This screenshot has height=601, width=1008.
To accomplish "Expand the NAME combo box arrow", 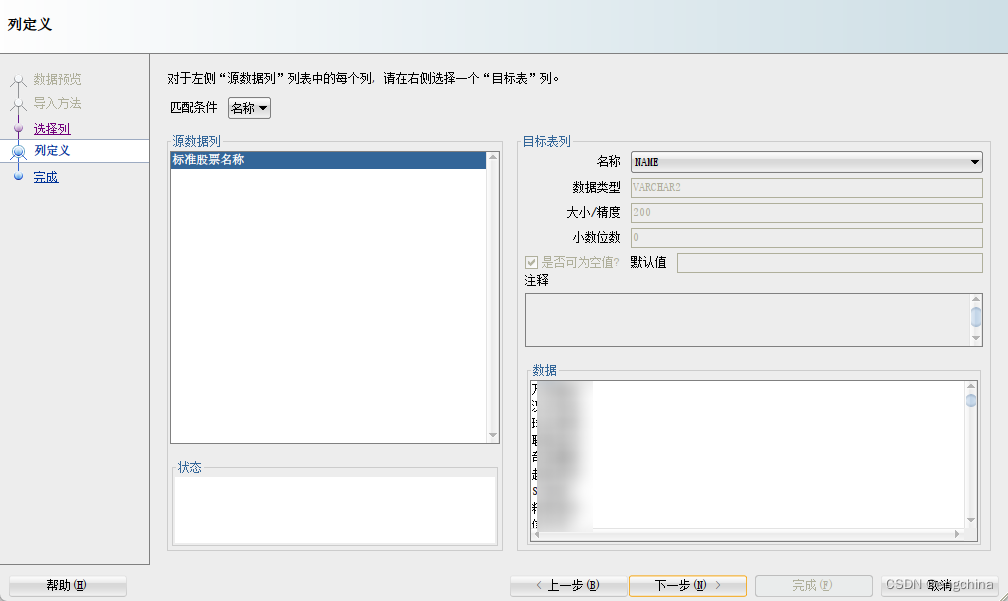I will (973, 161).
